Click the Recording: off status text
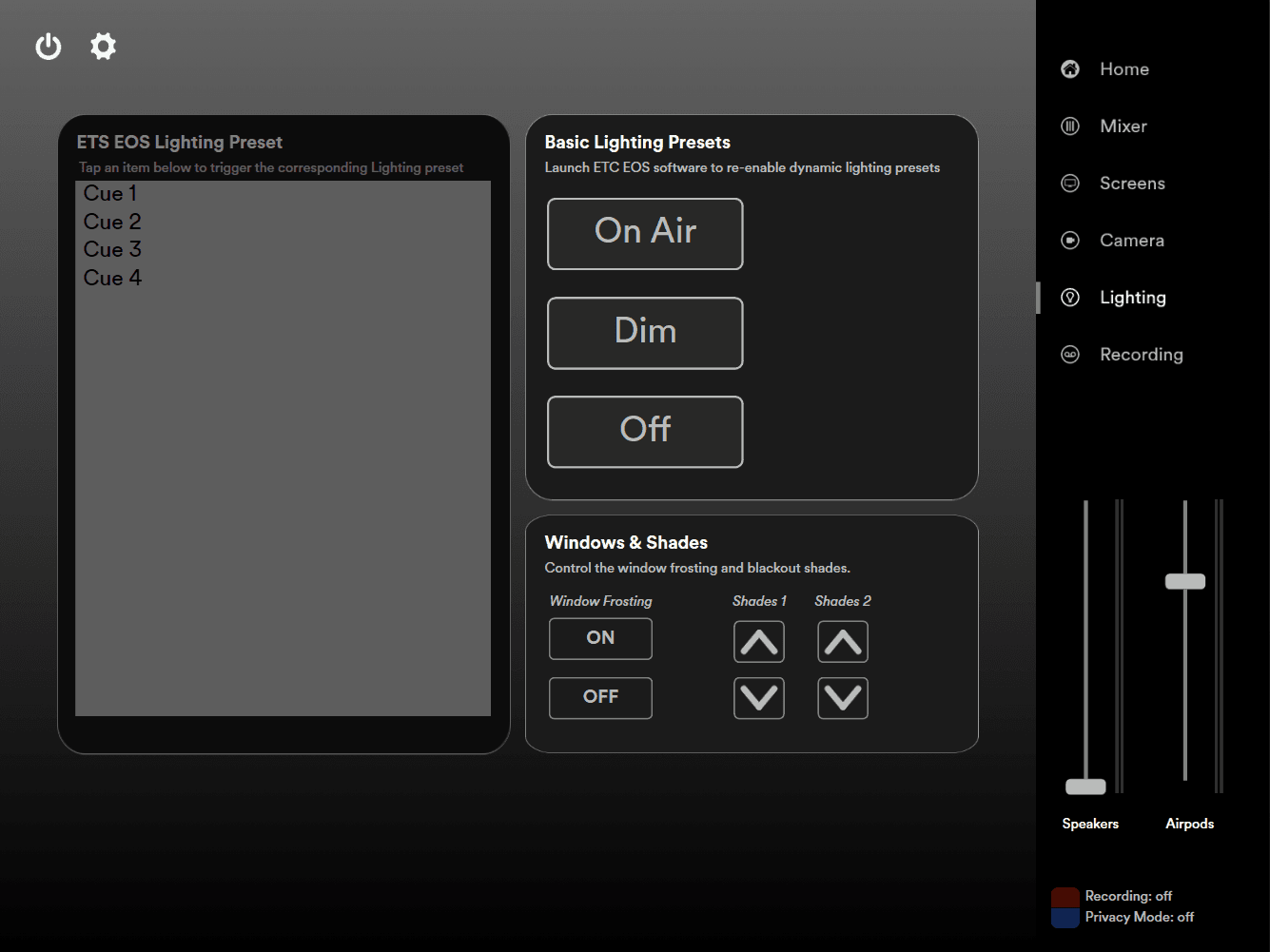1270x952 pixels. [1128, 896]
